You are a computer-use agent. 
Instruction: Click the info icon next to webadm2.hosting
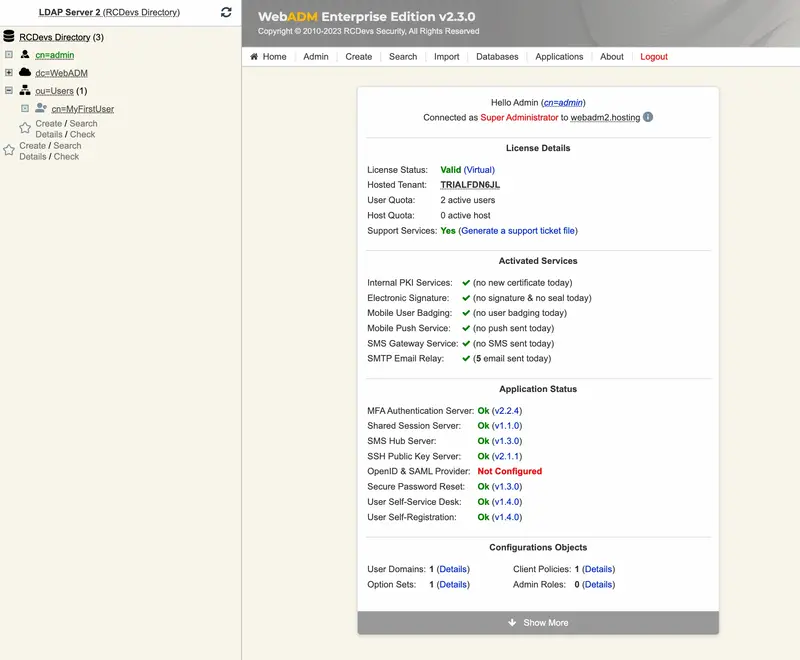pos(648,117)
